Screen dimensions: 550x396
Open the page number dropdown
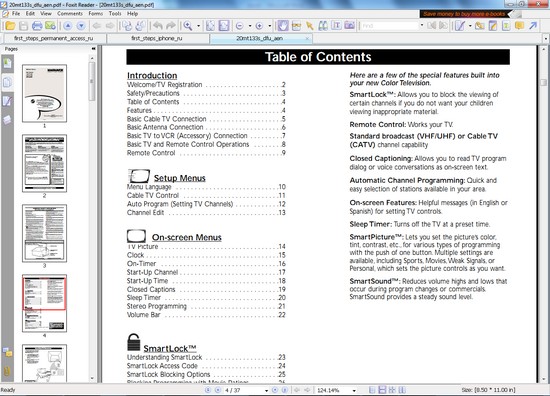266,390
